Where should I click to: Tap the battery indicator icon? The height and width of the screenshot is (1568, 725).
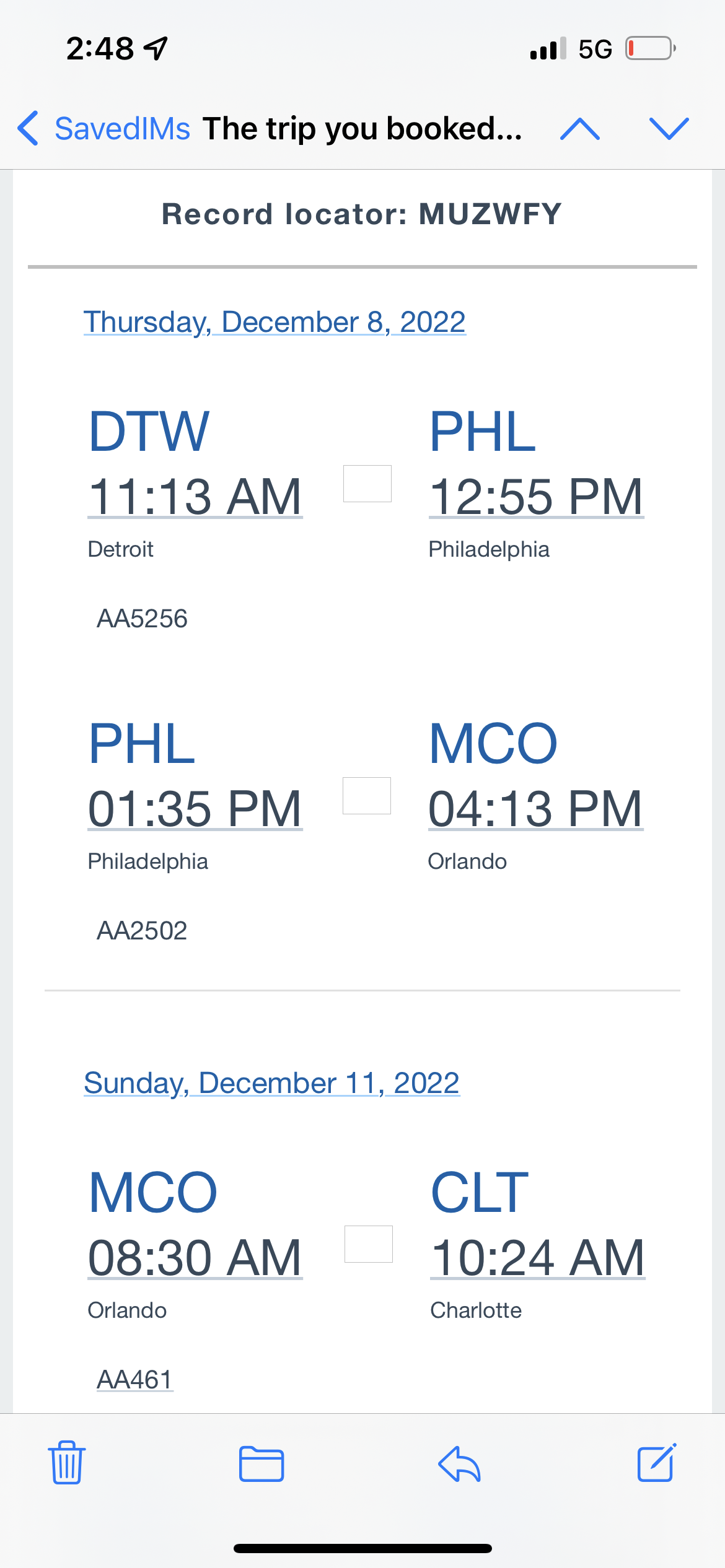pos(650,48)
